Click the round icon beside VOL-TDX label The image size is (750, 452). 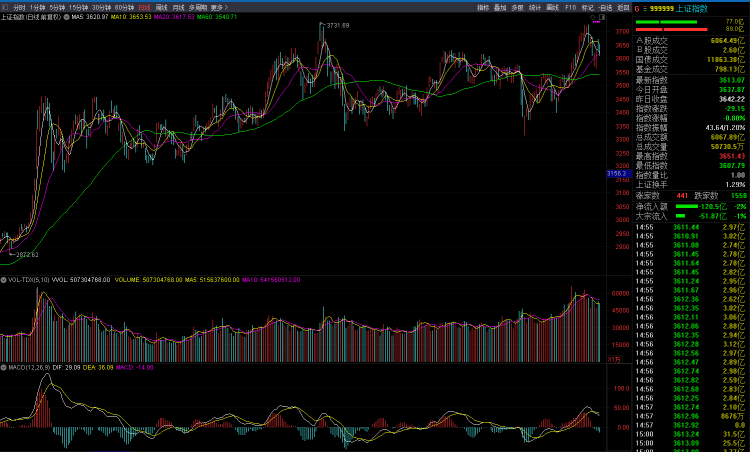pos(3,280)
